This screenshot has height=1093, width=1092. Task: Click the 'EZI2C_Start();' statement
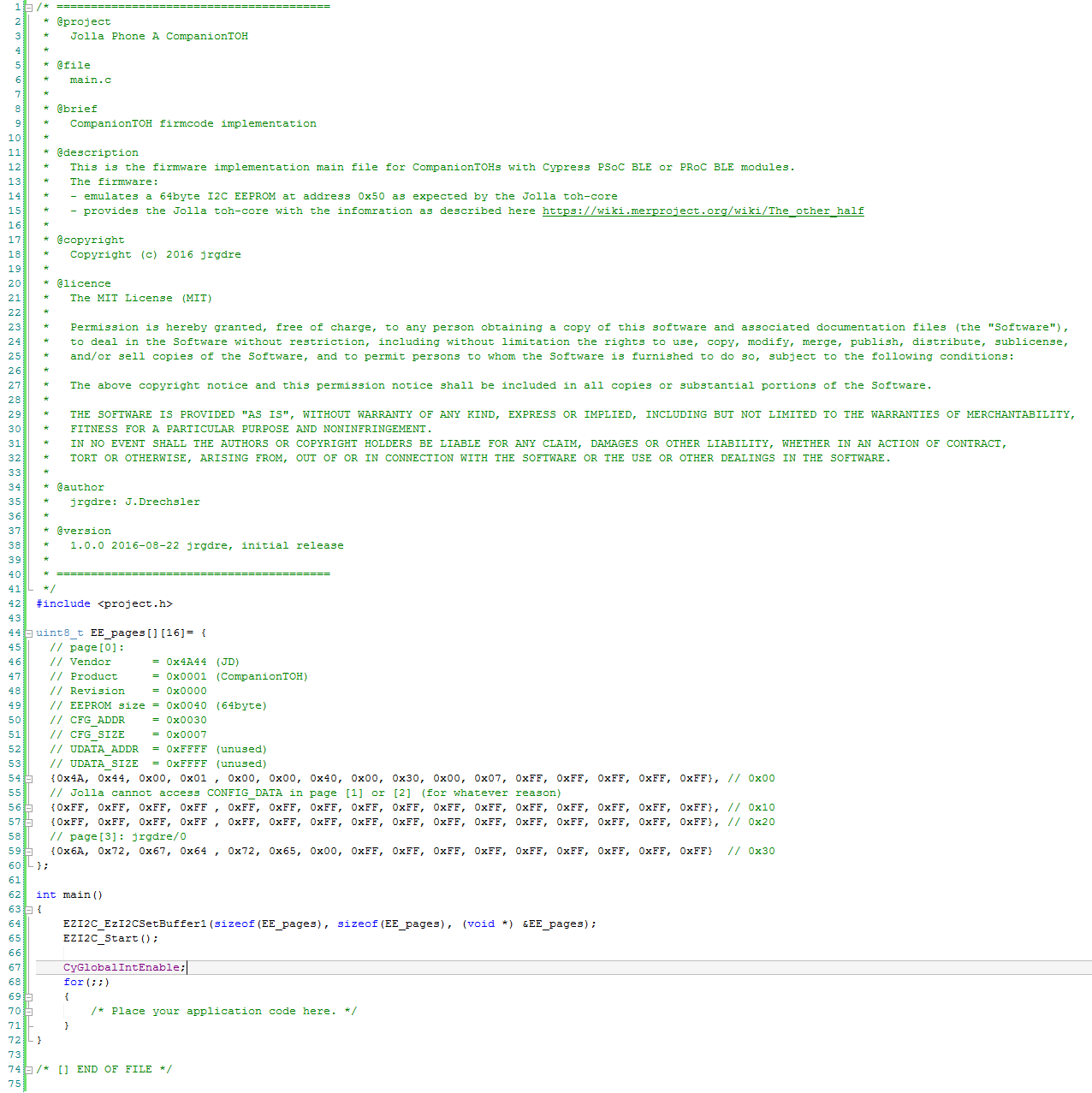pos(111,938)
